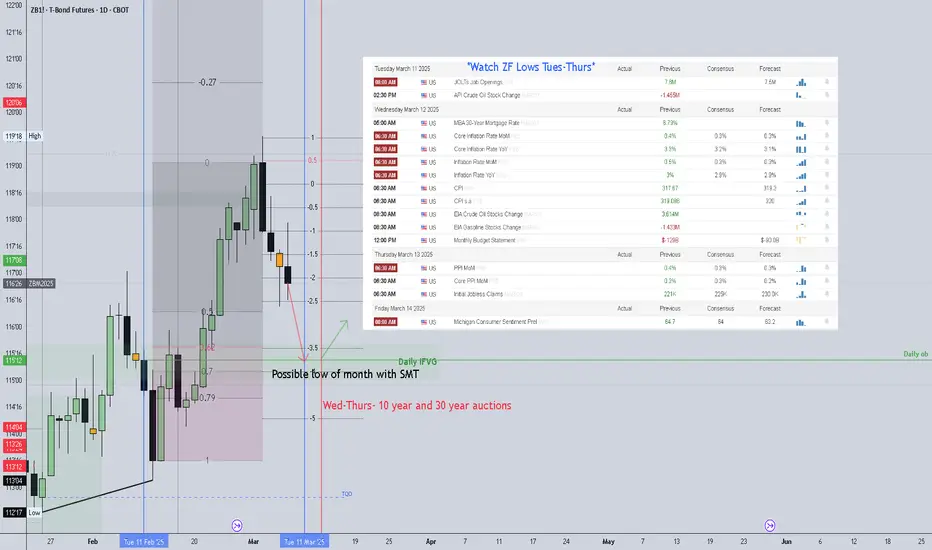
Task: Click the red 120'06 price label
Action: [x=14, y=103]
